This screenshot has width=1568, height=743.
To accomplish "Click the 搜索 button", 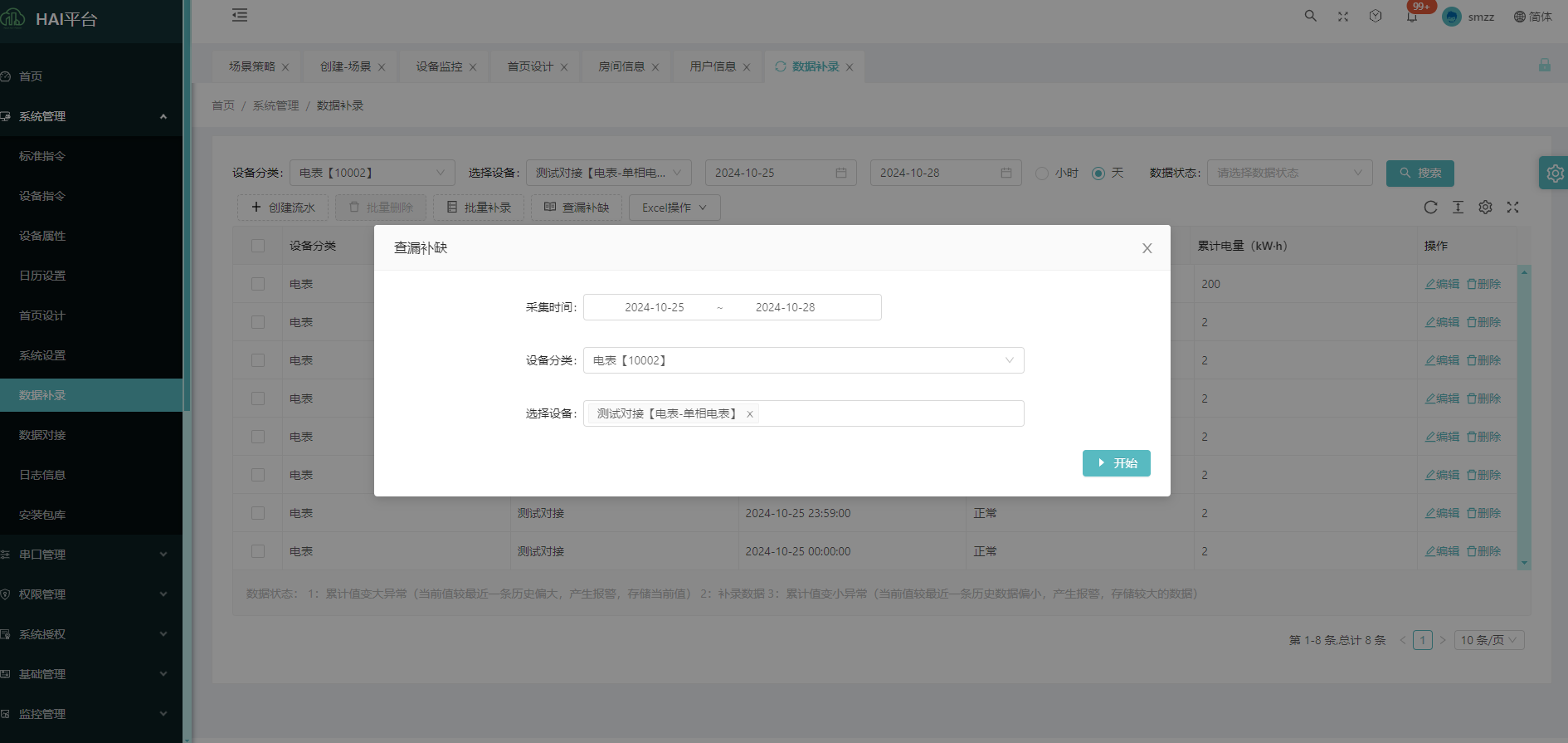I will (x=1419, y=173).
